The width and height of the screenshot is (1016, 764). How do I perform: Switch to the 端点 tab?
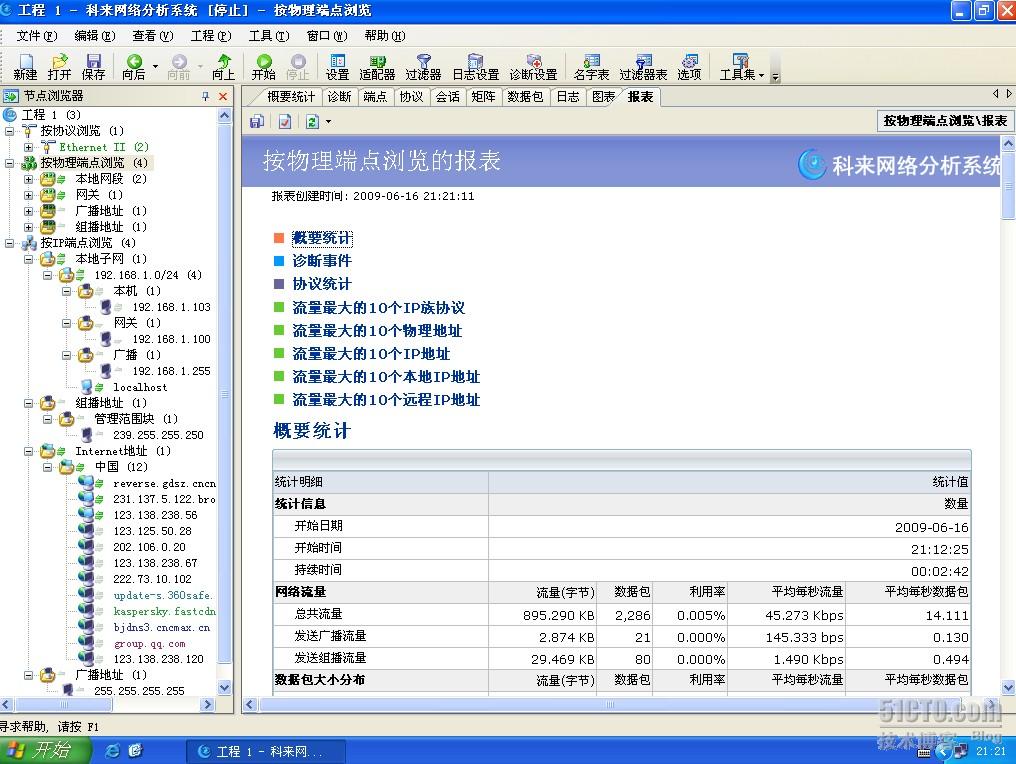click(375, 97)
